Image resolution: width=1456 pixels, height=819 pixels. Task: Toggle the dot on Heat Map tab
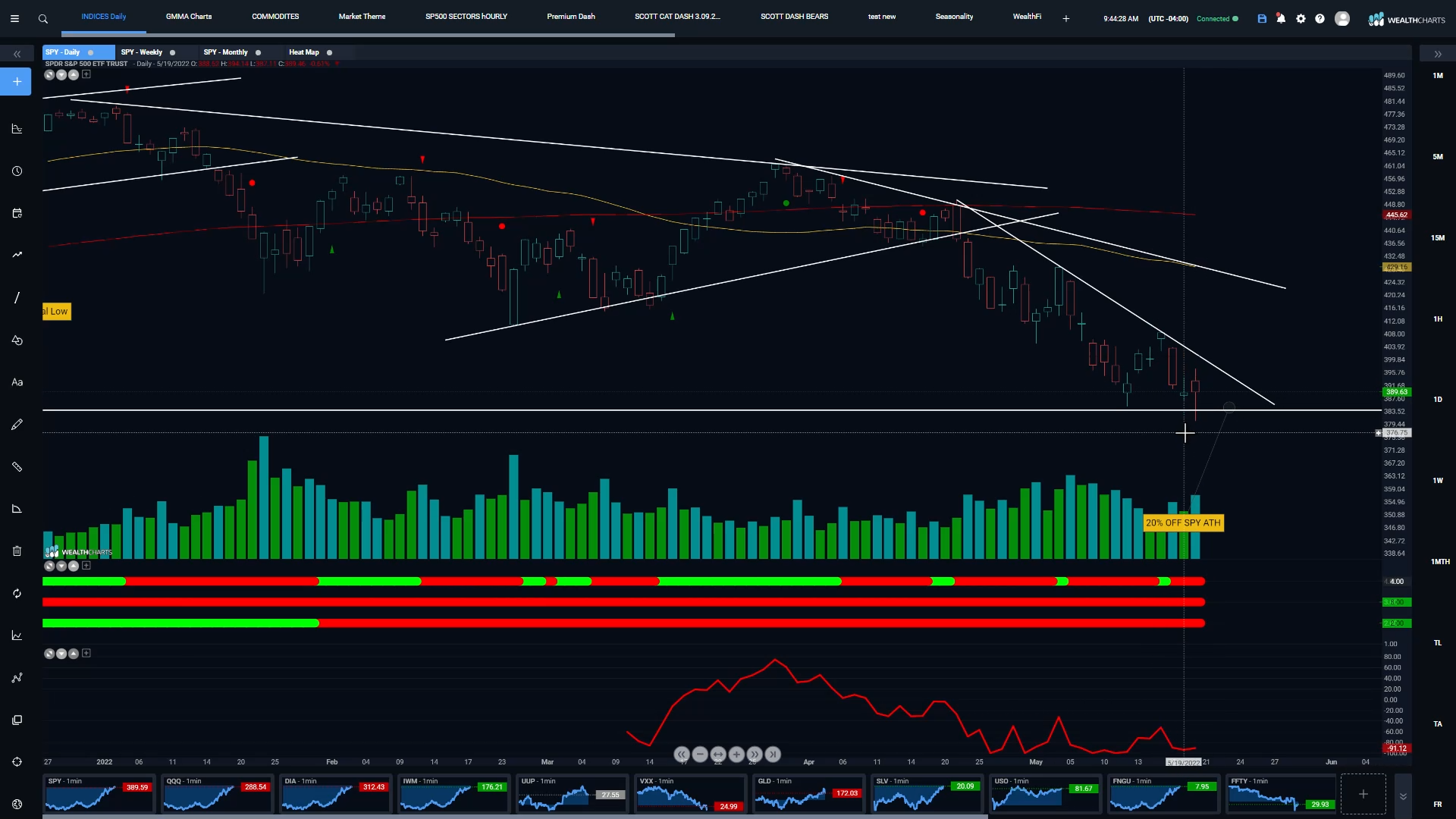tap(329, 52)
